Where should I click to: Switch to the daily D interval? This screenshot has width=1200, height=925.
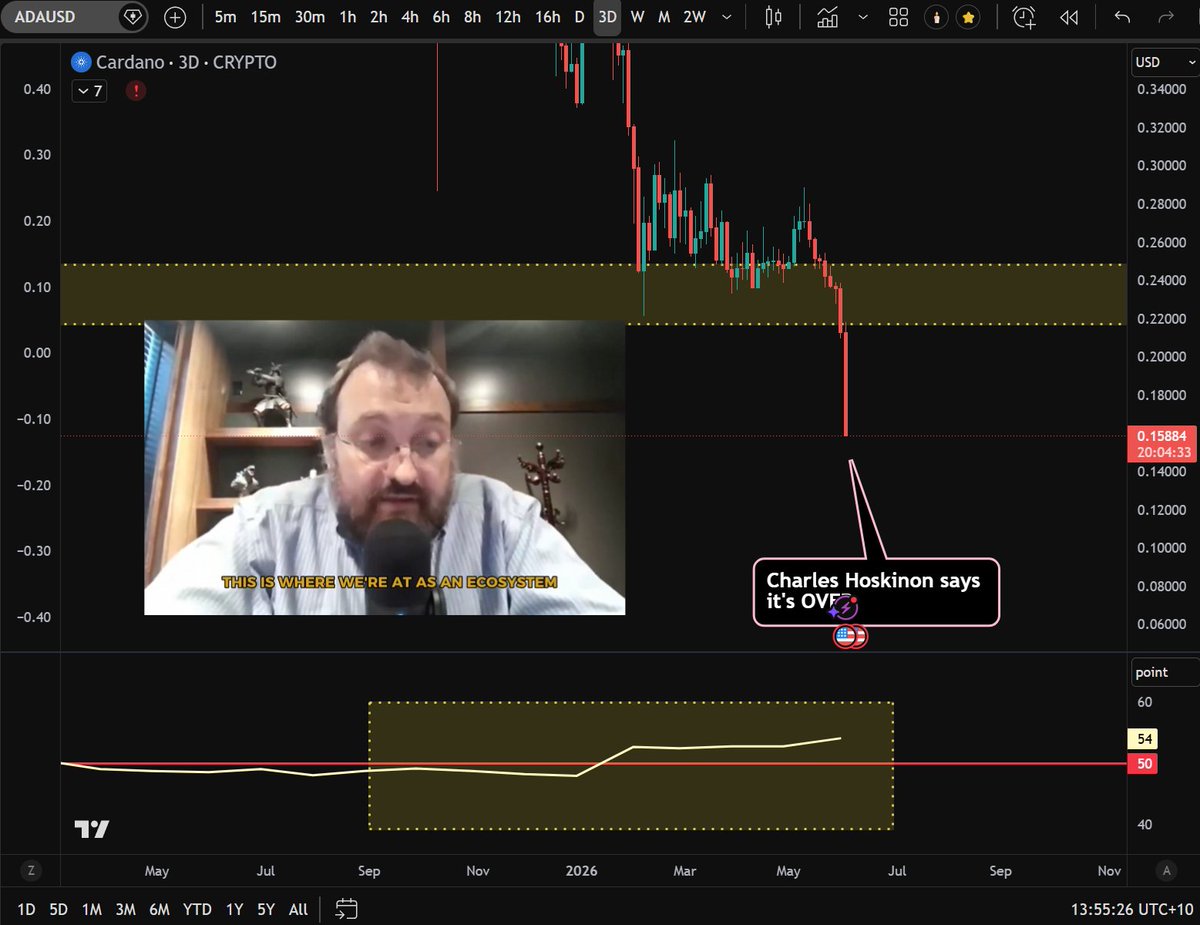point(579,17)
